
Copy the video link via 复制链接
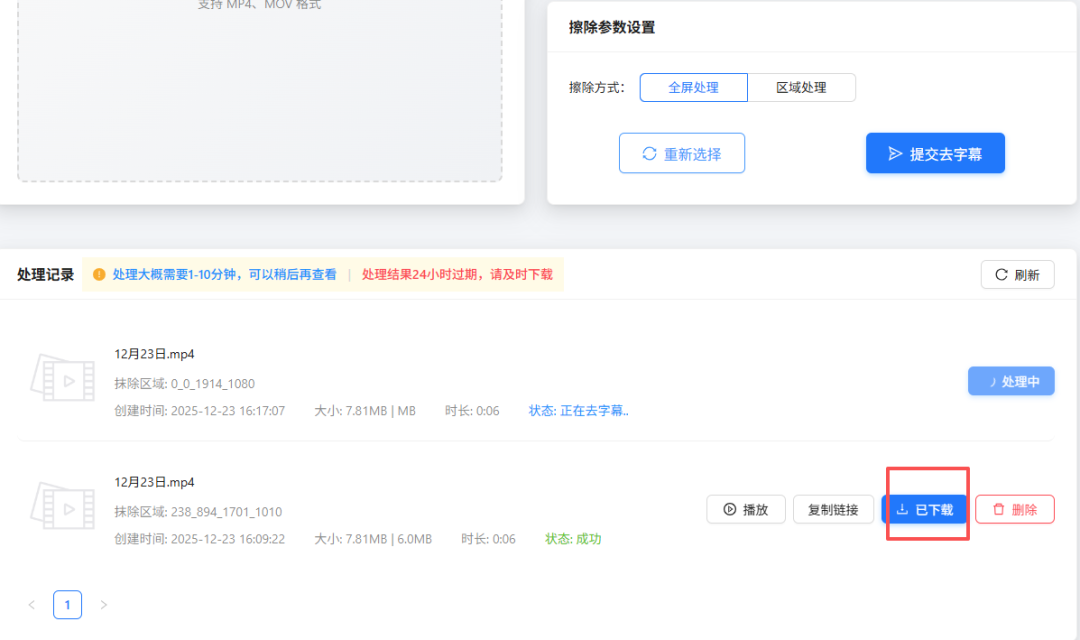tap(832, 509)
